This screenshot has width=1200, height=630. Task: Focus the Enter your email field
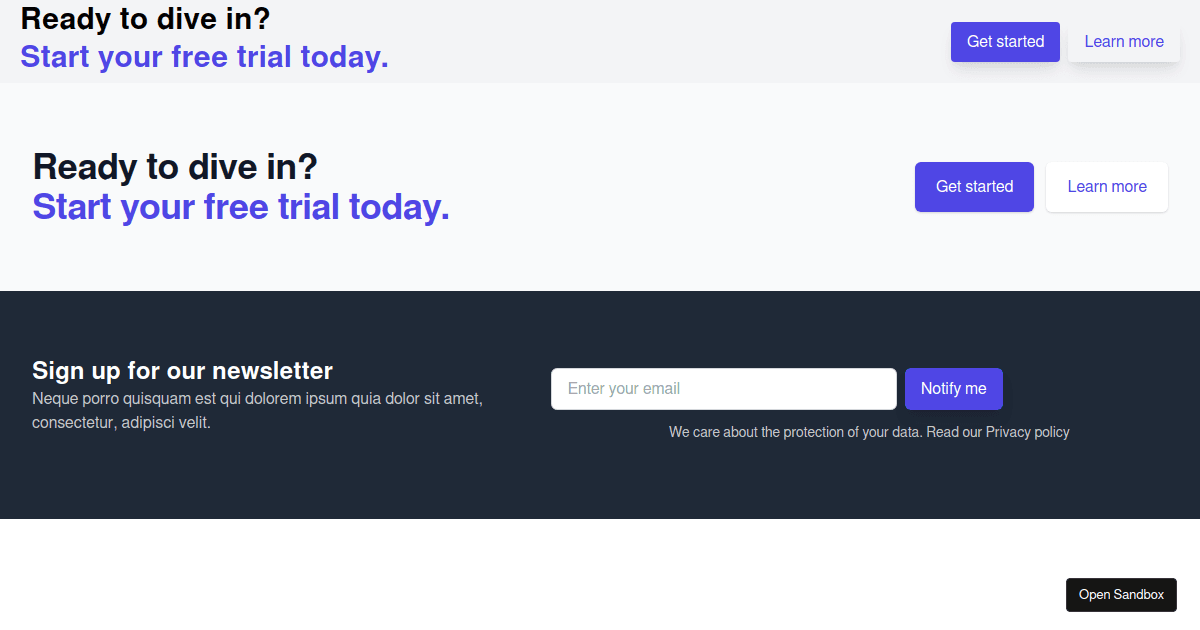coord(723,389)
